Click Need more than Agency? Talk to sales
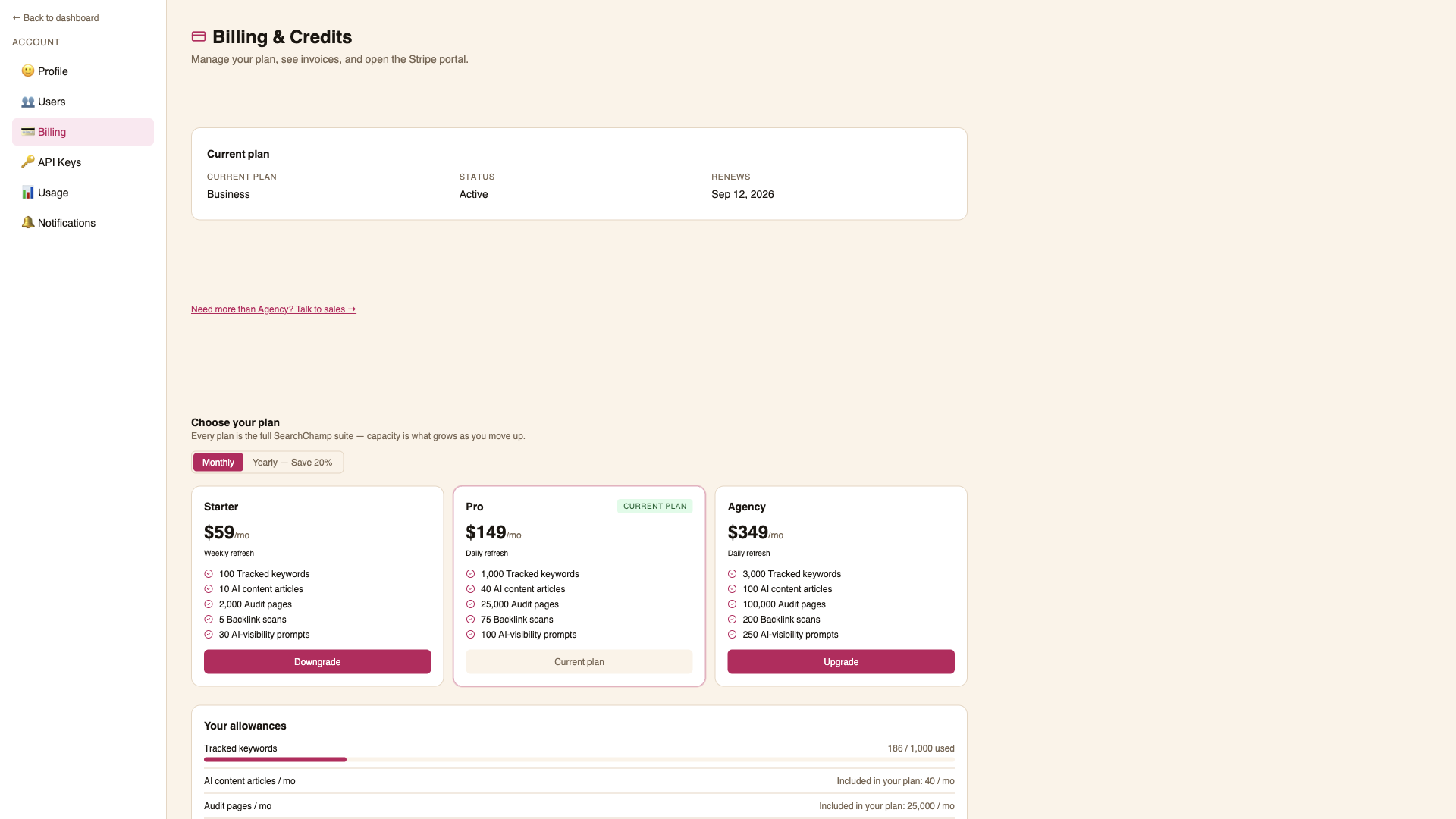The image size is (1456, 819). click(x=274, y=309)
